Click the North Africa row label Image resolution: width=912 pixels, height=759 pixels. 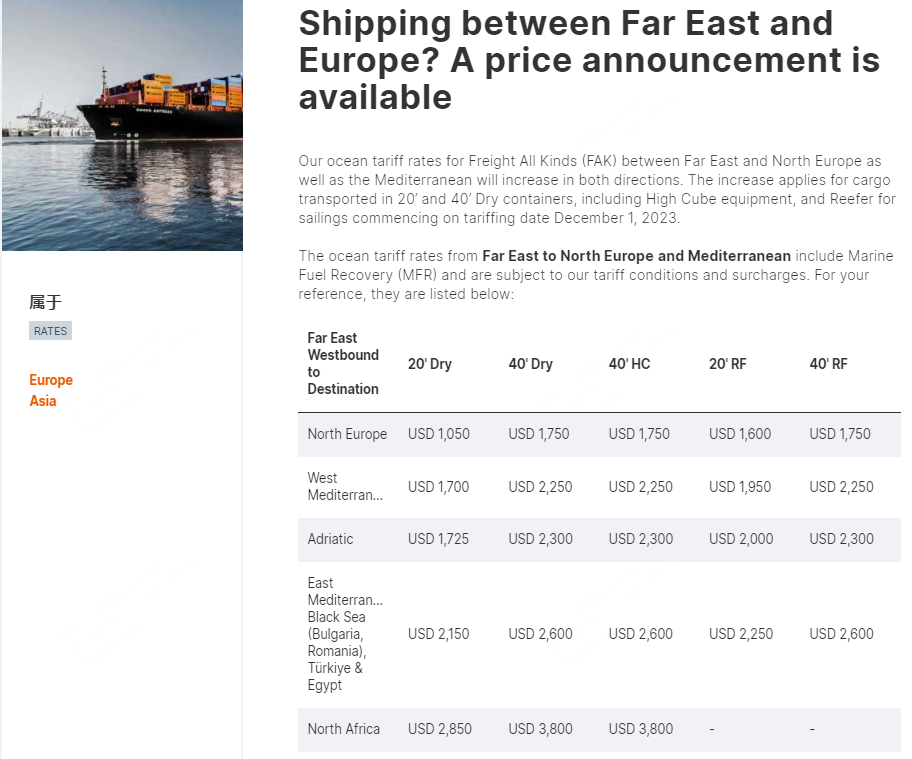[x=344, y=729]
